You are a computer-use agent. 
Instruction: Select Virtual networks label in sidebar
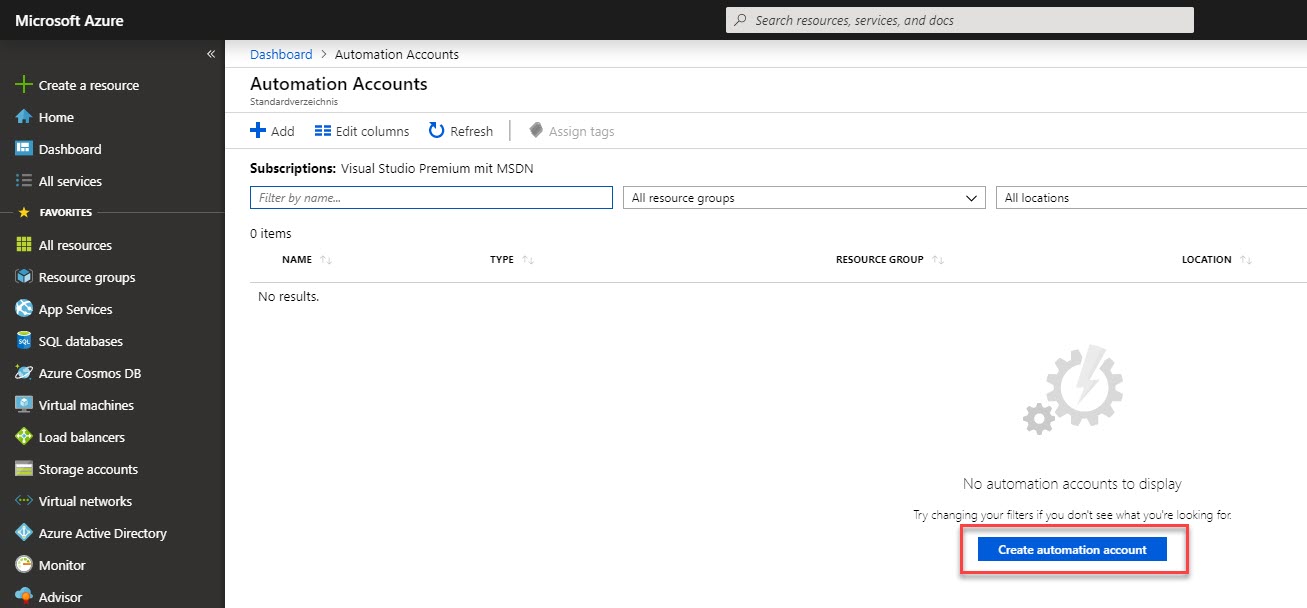tap(85, 501)
